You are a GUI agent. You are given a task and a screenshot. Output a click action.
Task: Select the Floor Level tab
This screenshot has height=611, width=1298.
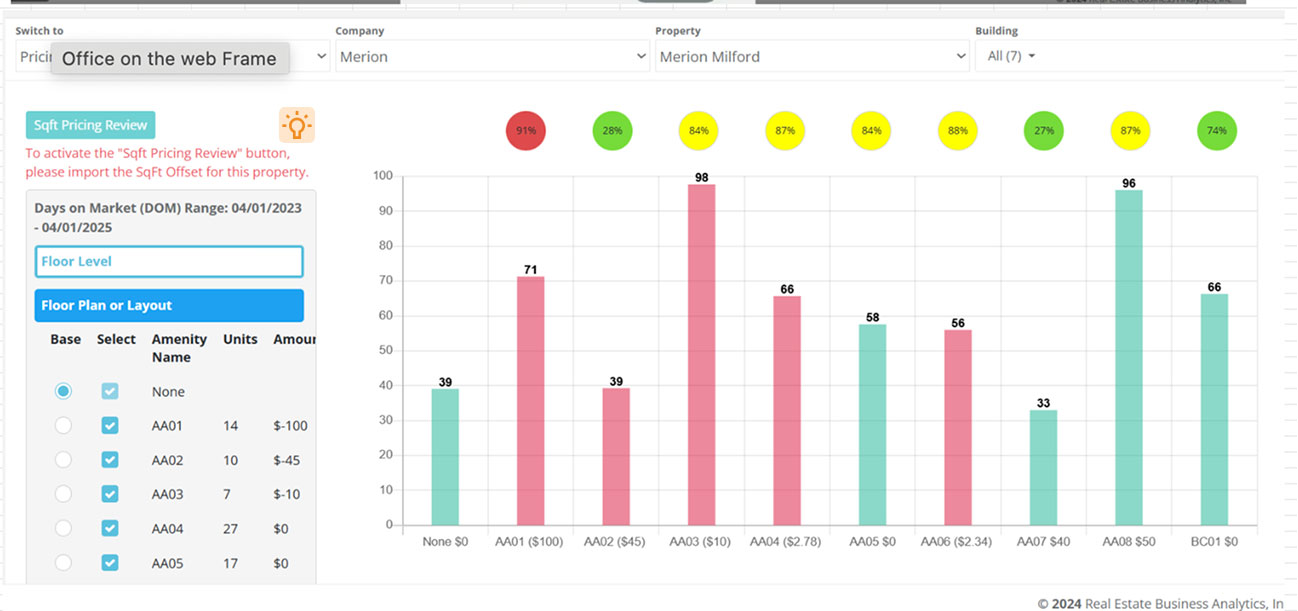169,261
